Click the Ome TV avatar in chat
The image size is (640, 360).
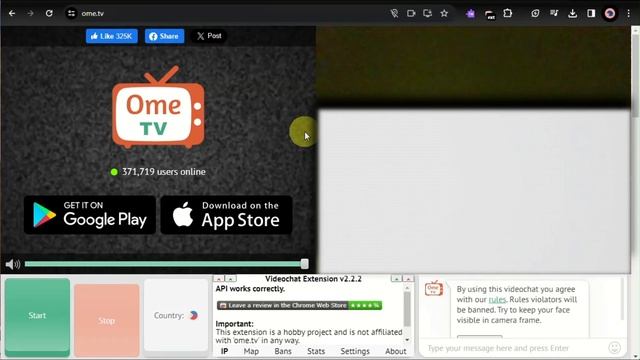[x=433, y=288]
